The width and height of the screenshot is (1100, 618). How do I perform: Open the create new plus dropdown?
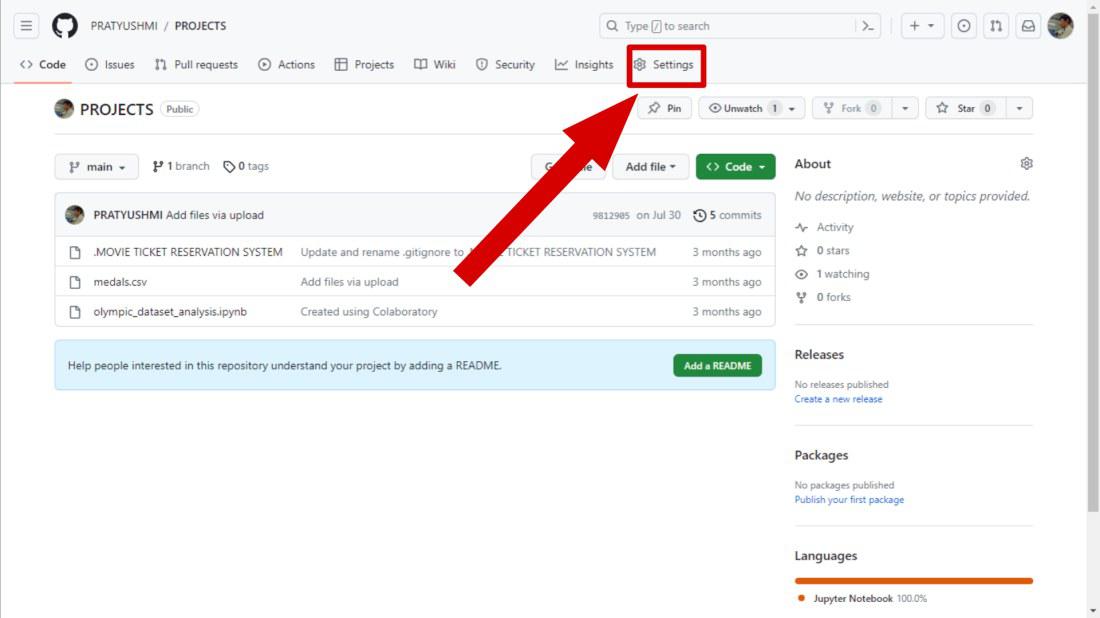[x=922, y=26]
